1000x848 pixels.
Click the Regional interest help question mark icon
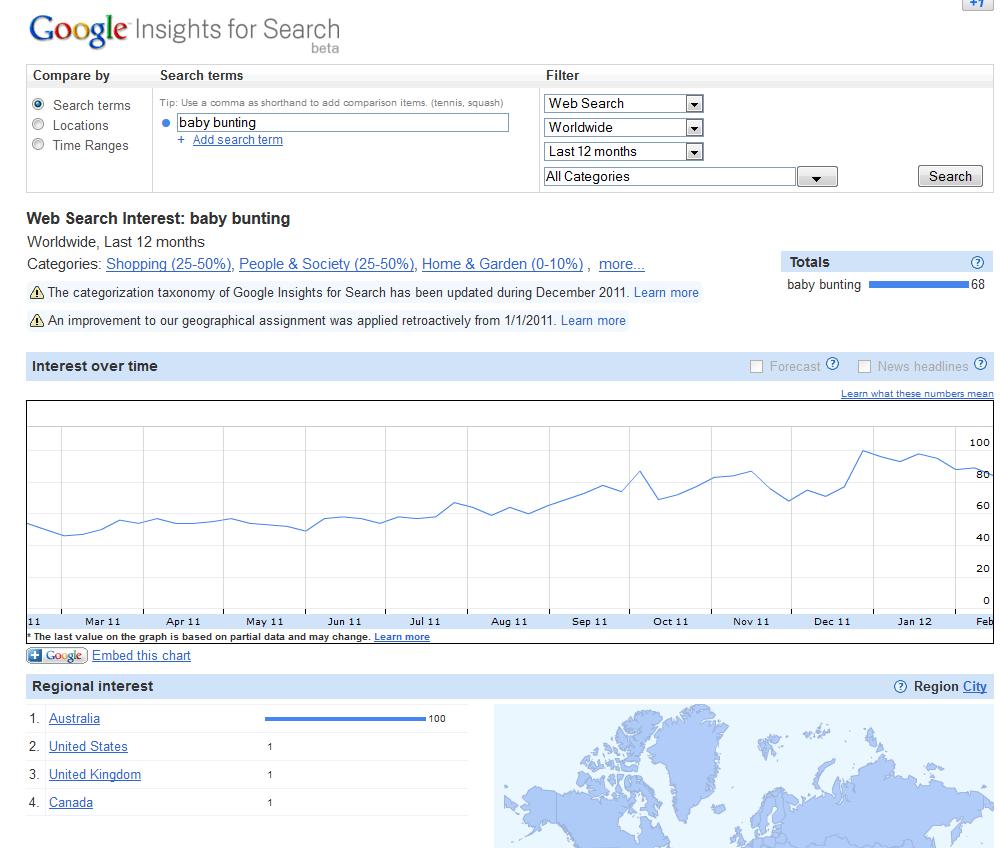pos(900,686)
